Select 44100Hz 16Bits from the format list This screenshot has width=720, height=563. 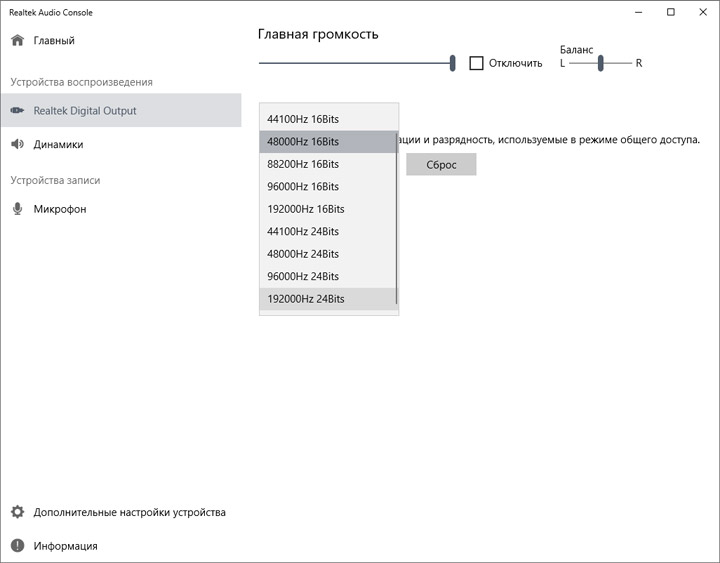coord(303,119)
